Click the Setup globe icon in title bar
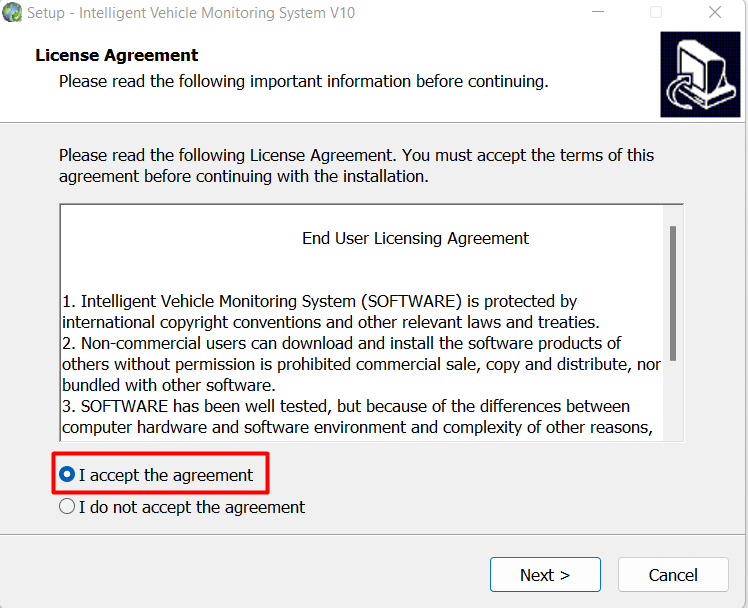 point(12,13)
